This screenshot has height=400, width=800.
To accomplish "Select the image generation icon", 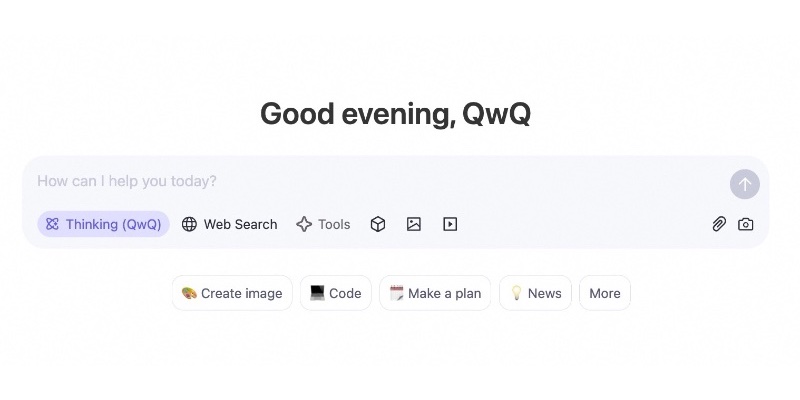I will pyautogui.click(x=414, y=224).
